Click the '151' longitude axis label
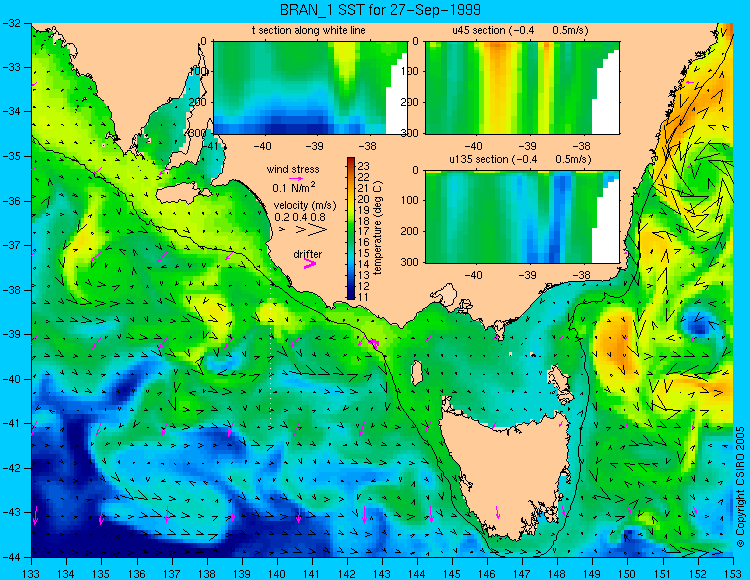This screenshot has width=750, height=580. pyautogui.click(x=663, y=573)
